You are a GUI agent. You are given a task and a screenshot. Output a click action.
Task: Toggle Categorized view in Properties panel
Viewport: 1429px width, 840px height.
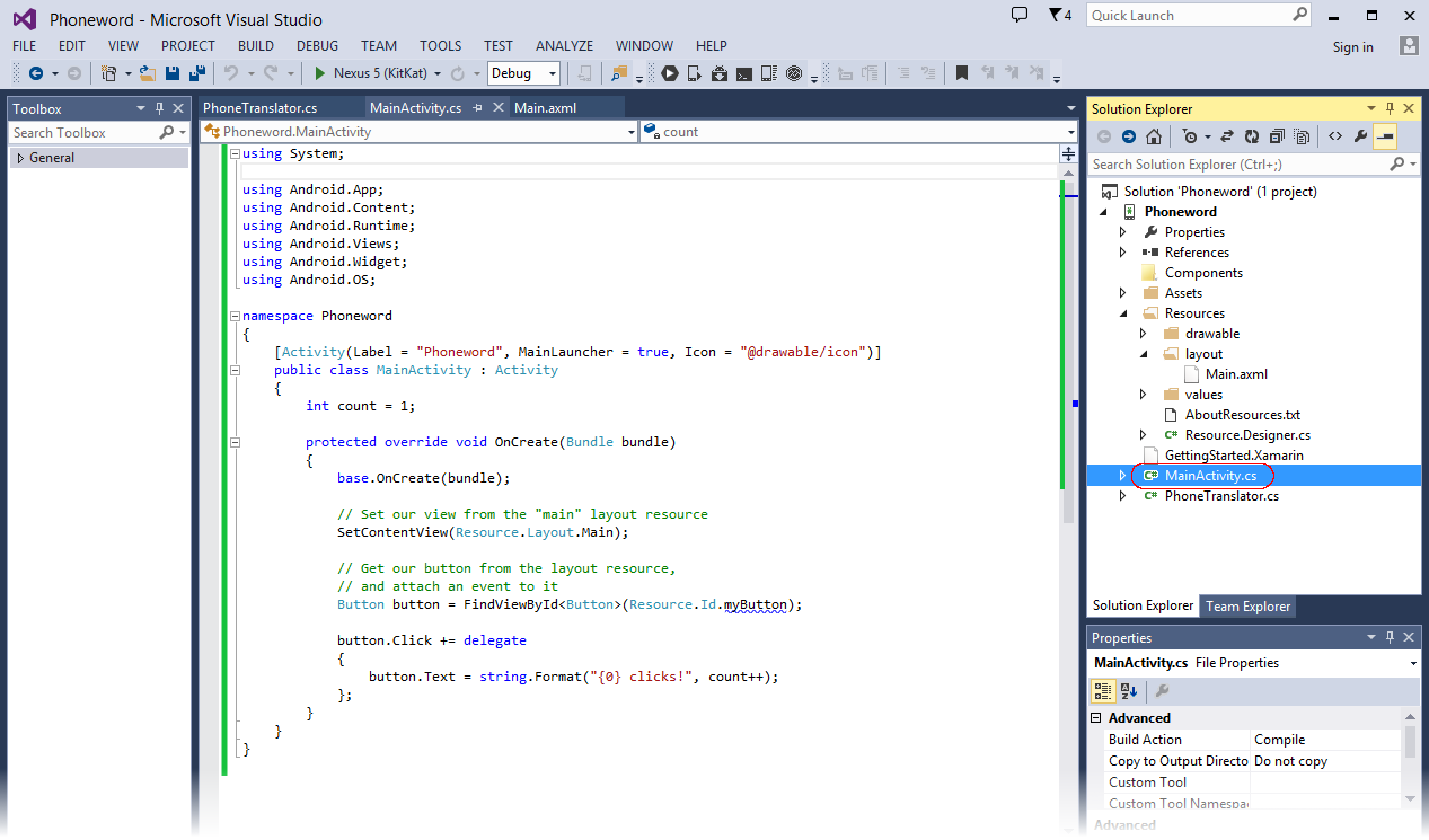[1103, 691]
